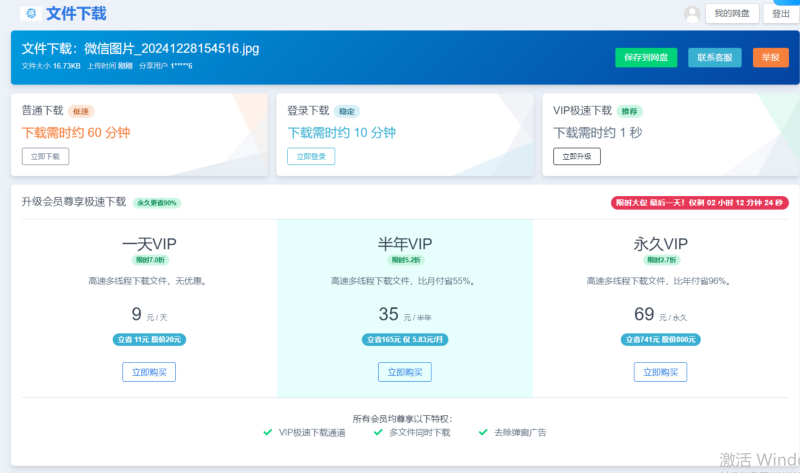Click text 下载需时约 1 秒

(597, 133)
